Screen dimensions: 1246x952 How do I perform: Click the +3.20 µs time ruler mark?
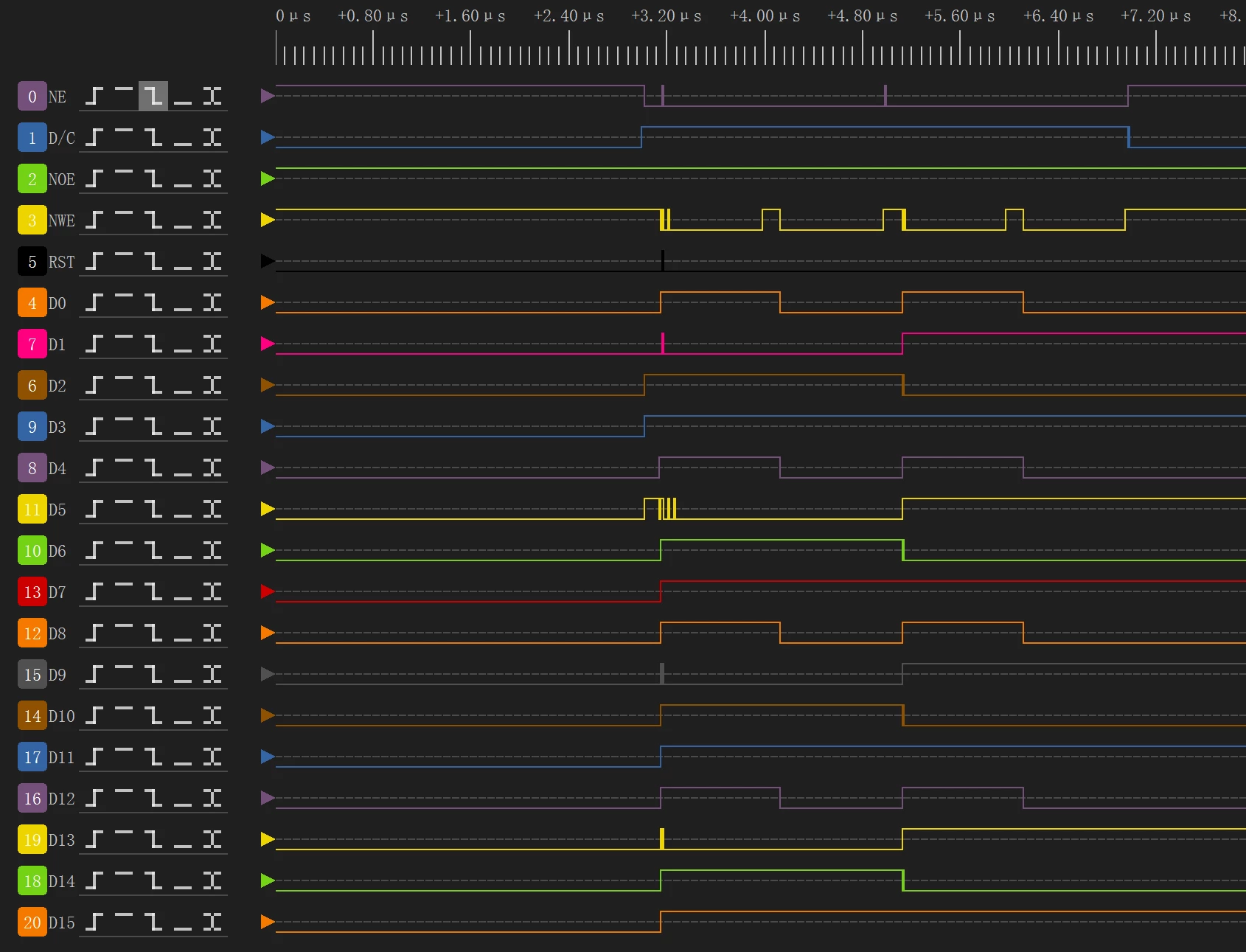click(666, 16)
